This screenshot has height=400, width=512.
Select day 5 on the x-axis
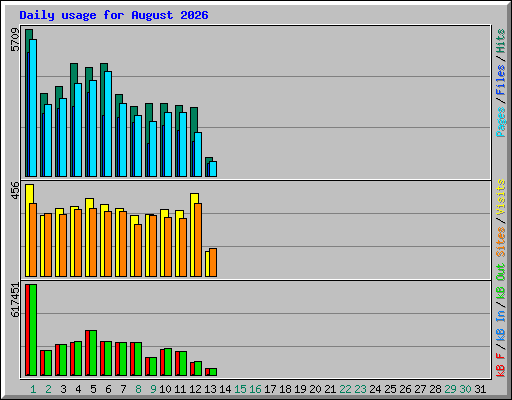click(93, 389)
